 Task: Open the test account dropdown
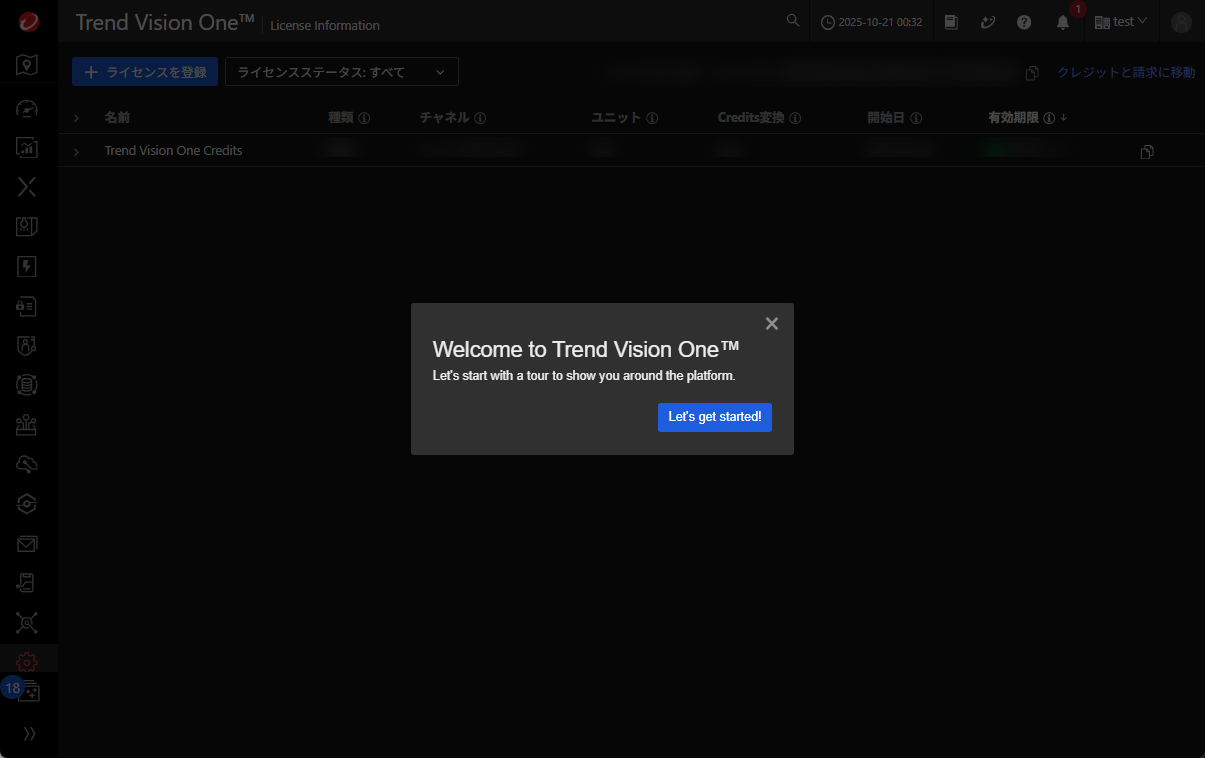pyautogui.click(x=1121, y=22)
